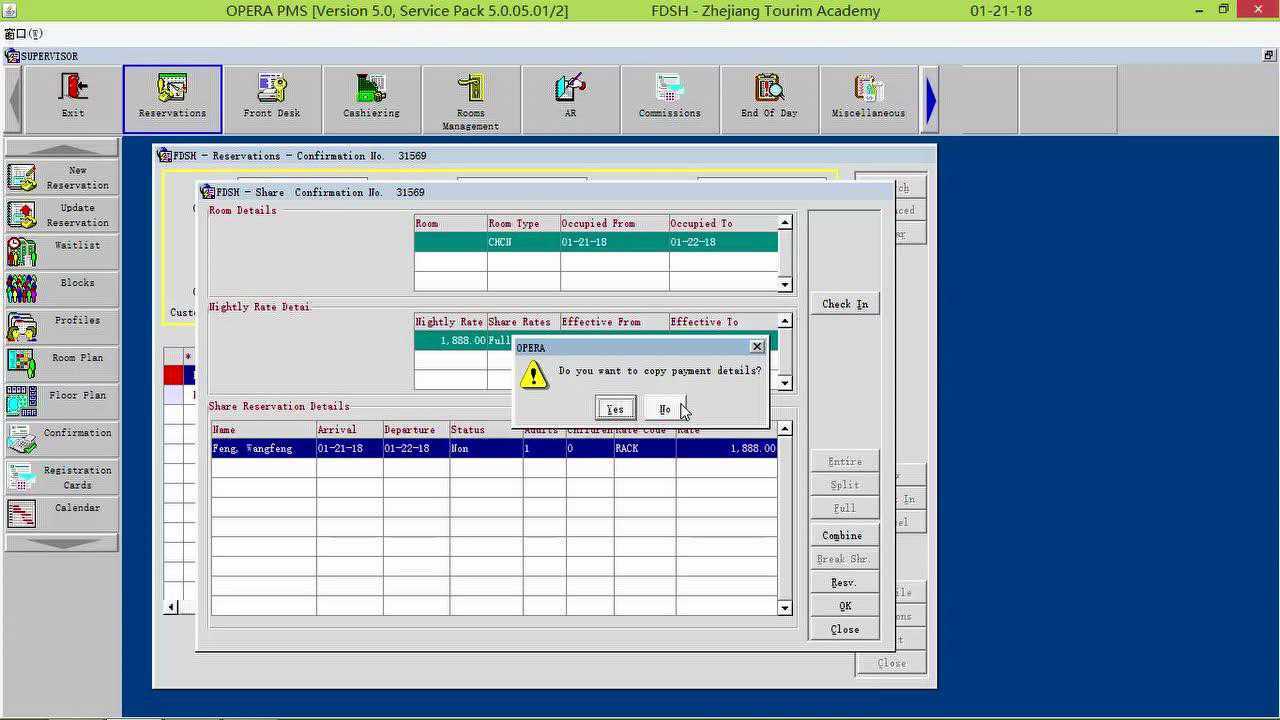The width and height of the screenshot is (1280, 720).
Task: Open the Commissions module
Action: [670, 98]
